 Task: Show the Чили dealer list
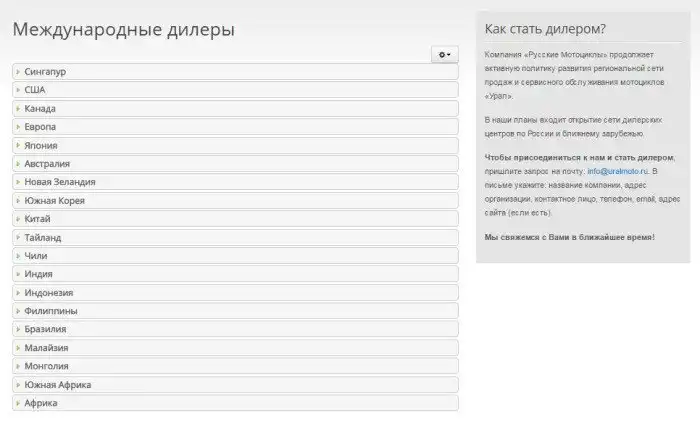36,256
